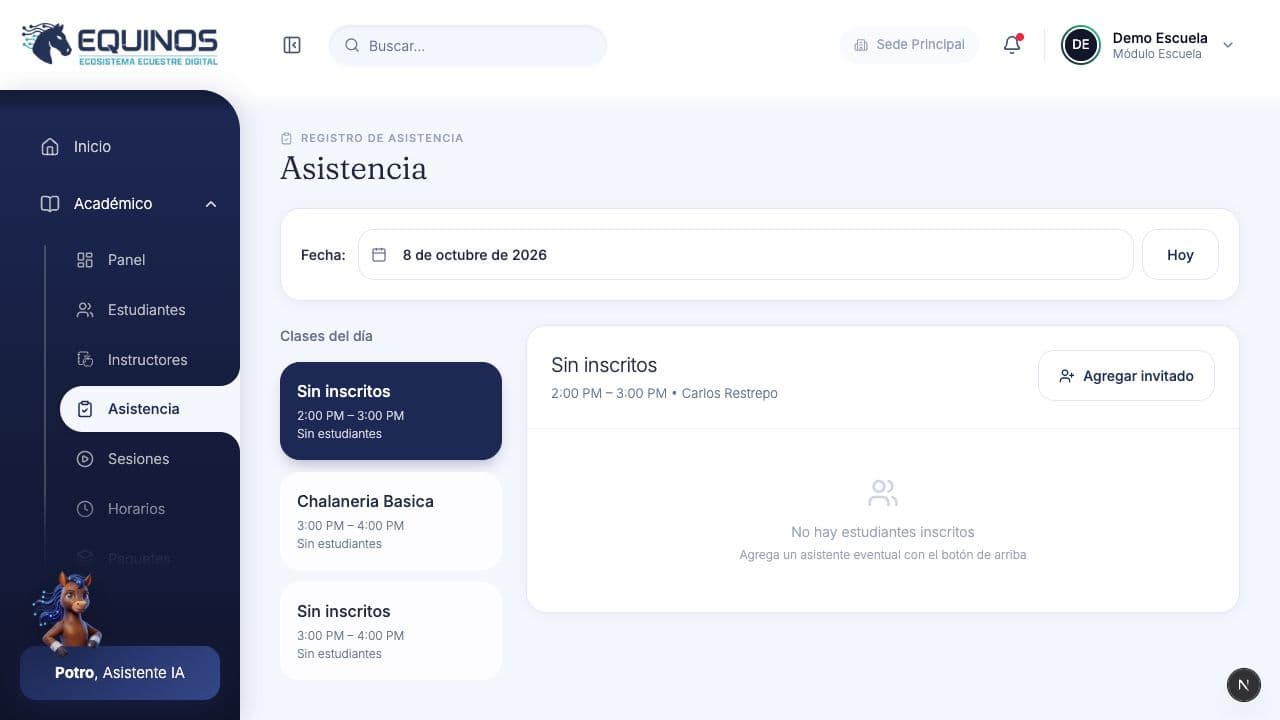Click the "REGISTRO DE ASISTENCIA" breadcrumb label
Image resolution: width=1280 pixels, height=720 pixels.
point(382,138)
